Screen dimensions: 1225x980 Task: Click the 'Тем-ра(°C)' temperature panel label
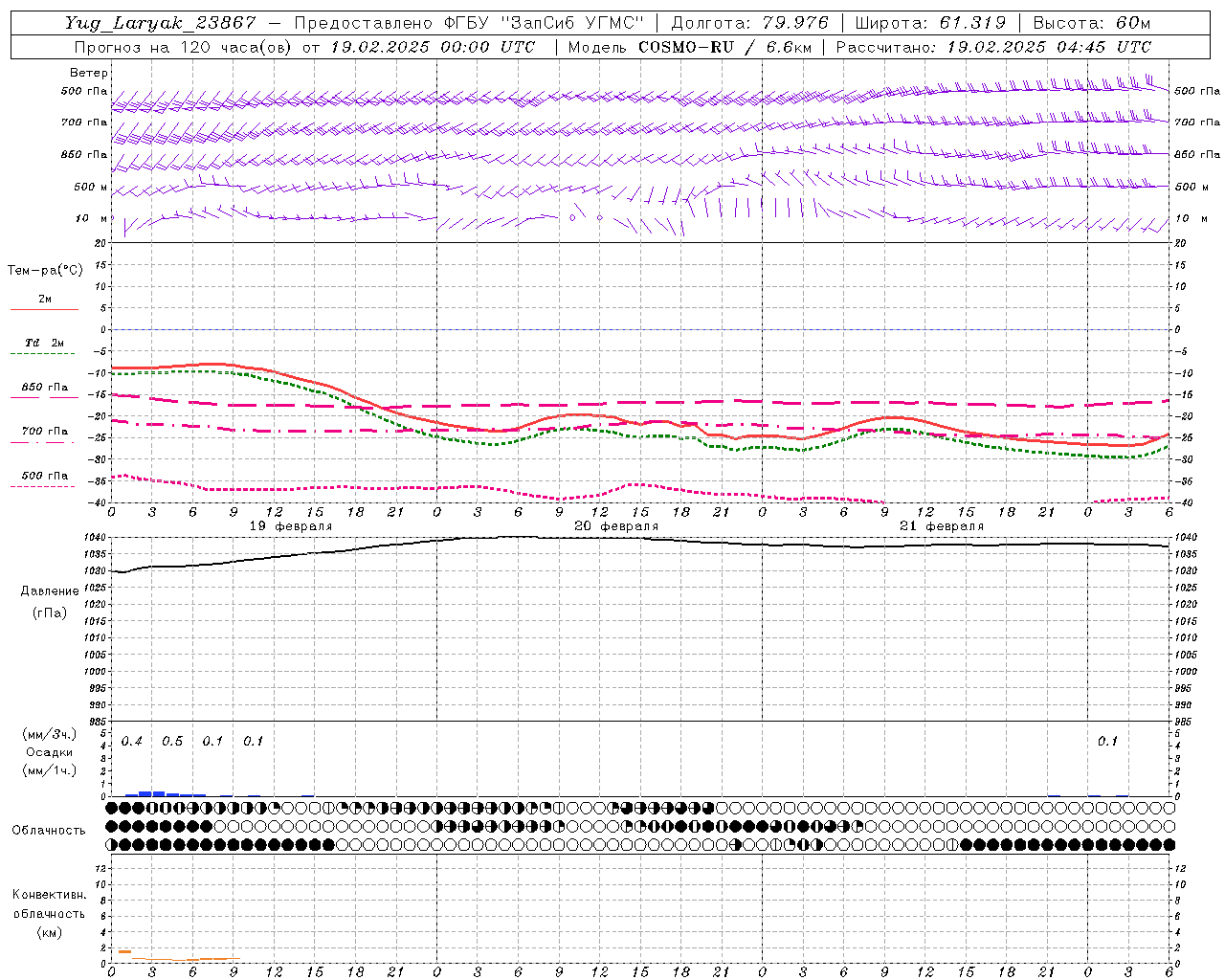45,271
